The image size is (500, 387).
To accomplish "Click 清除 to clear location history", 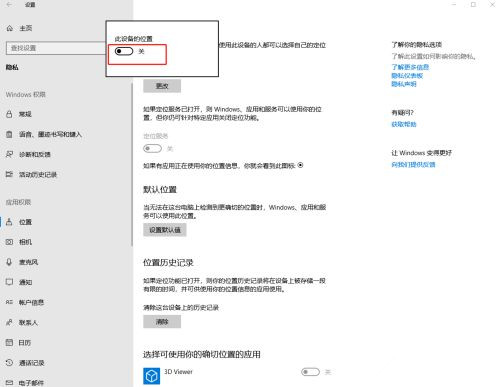I will (x=162, y=322).
